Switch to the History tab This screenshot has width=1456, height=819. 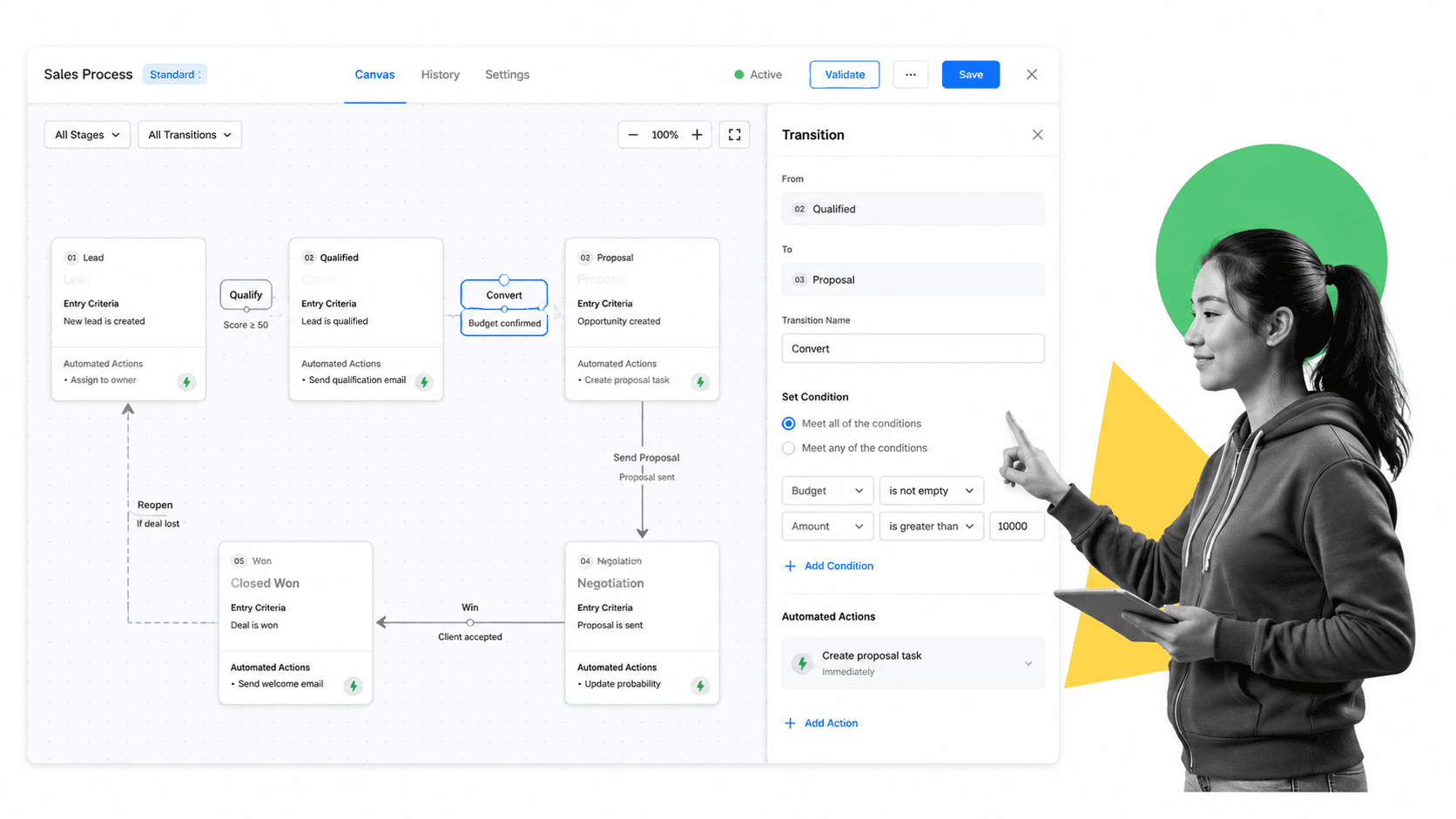[441, 75]
